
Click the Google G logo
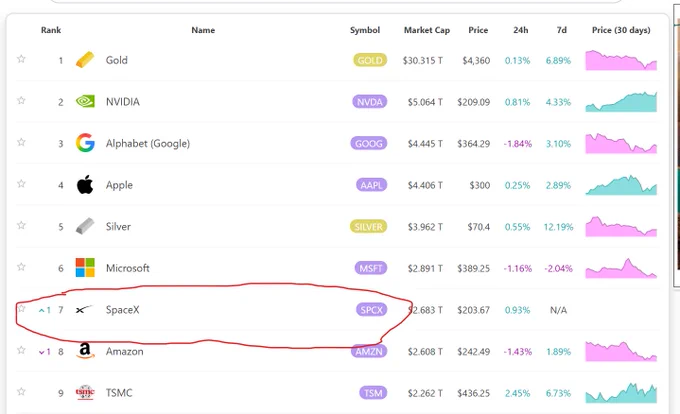pos(85,143)
